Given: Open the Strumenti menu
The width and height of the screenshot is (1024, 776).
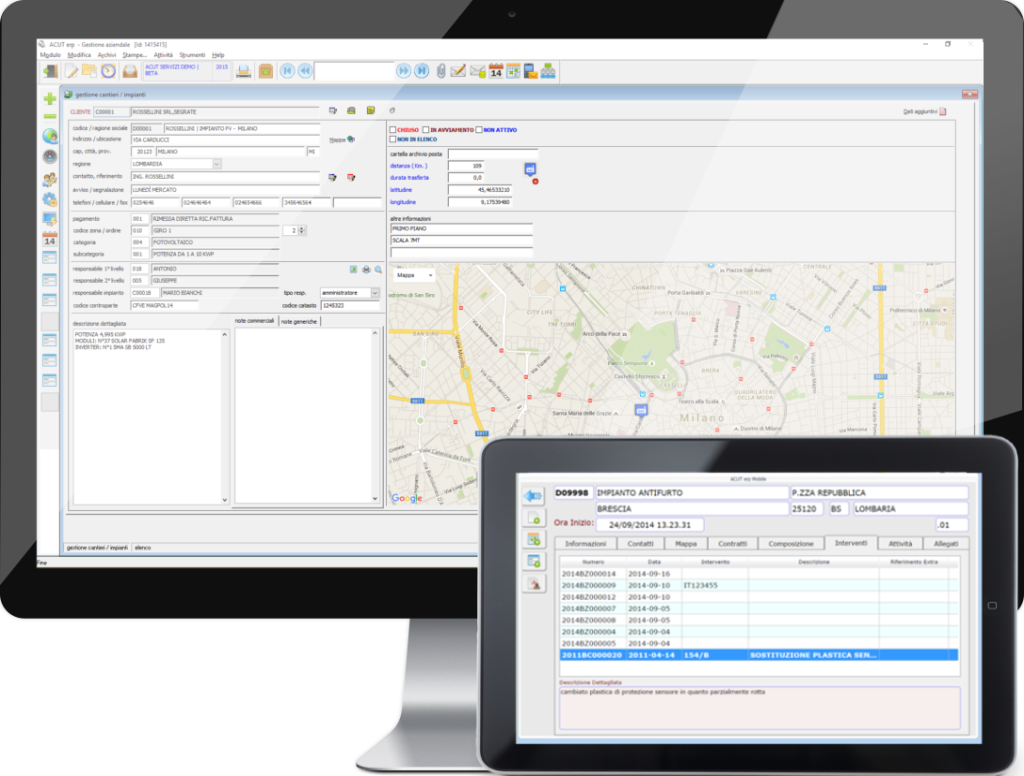Looking at the screenshot, I should pyautogui.click(x=191, y=55).
